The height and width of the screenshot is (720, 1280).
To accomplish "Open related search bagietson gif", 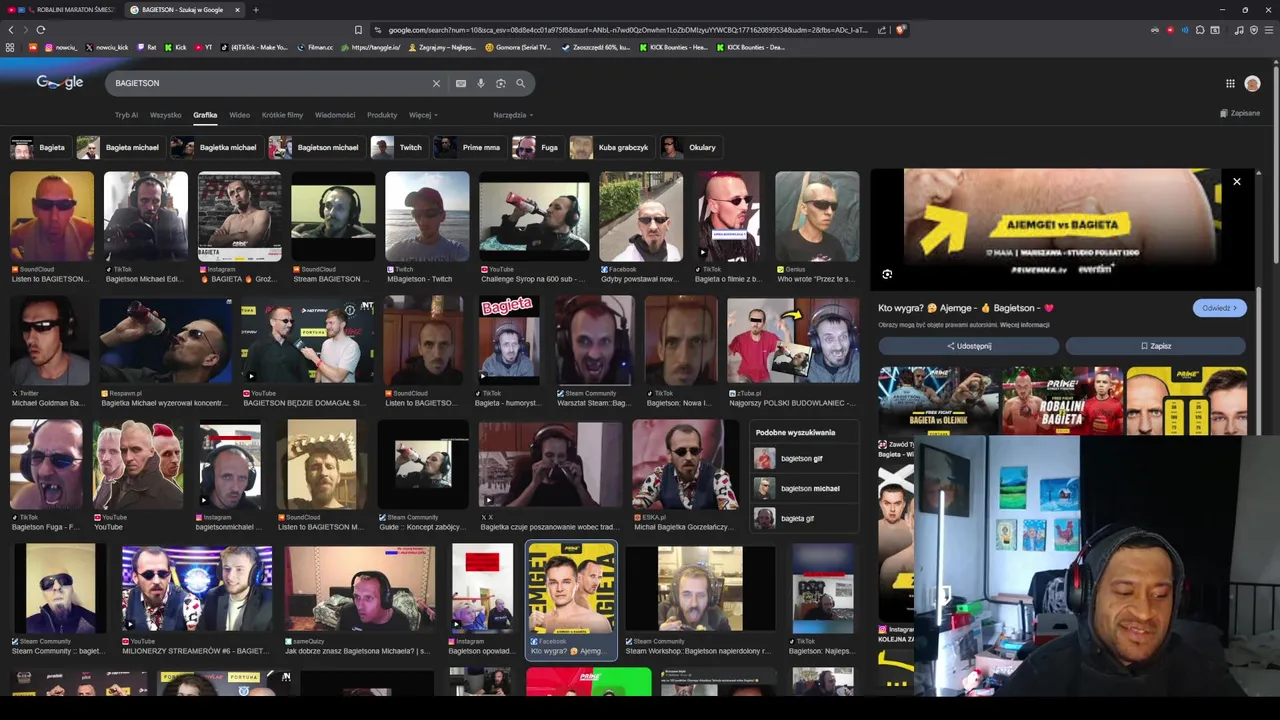I will click(x=802, y=459).
